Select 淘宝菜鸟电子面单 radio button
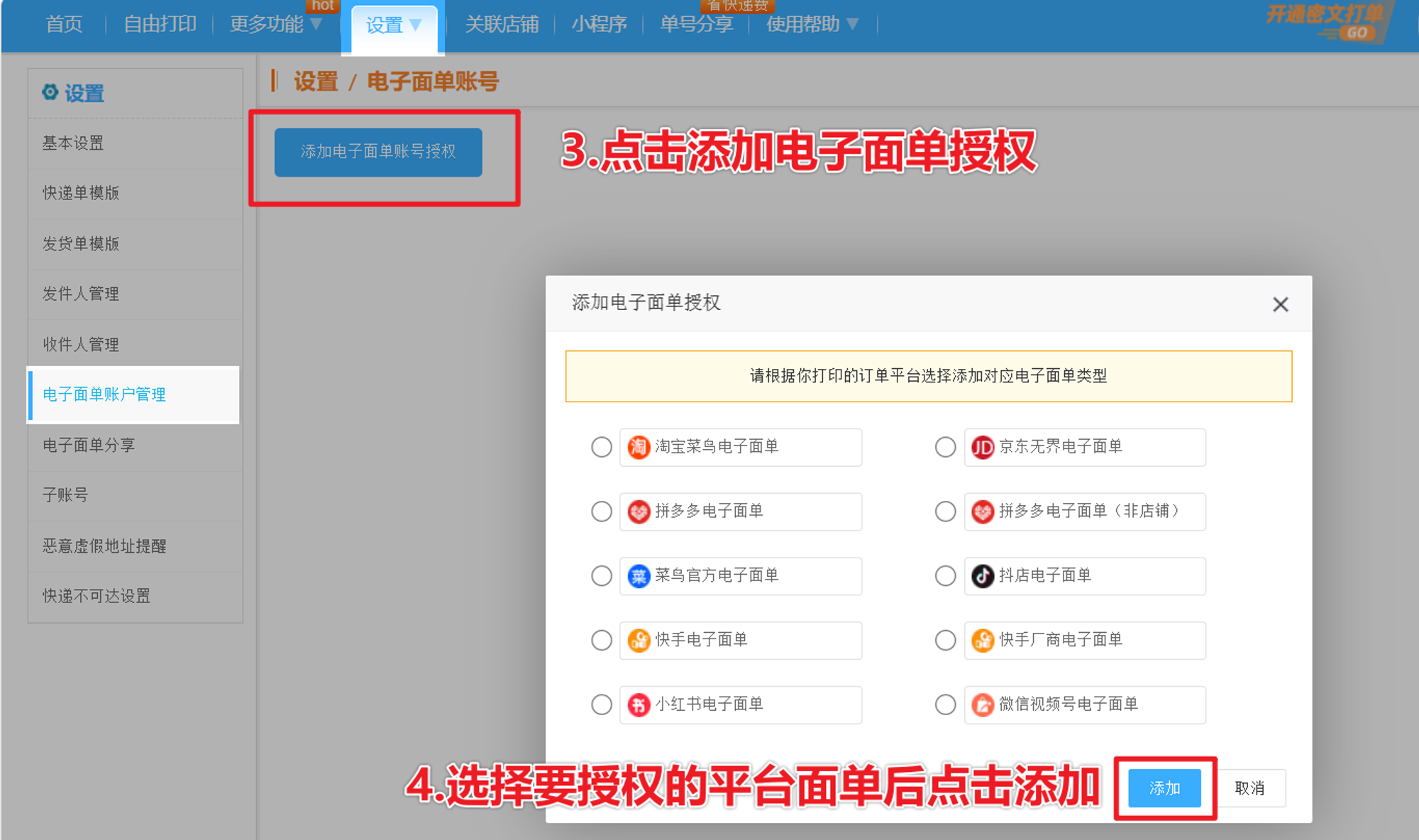 click(x=602, y=447)
